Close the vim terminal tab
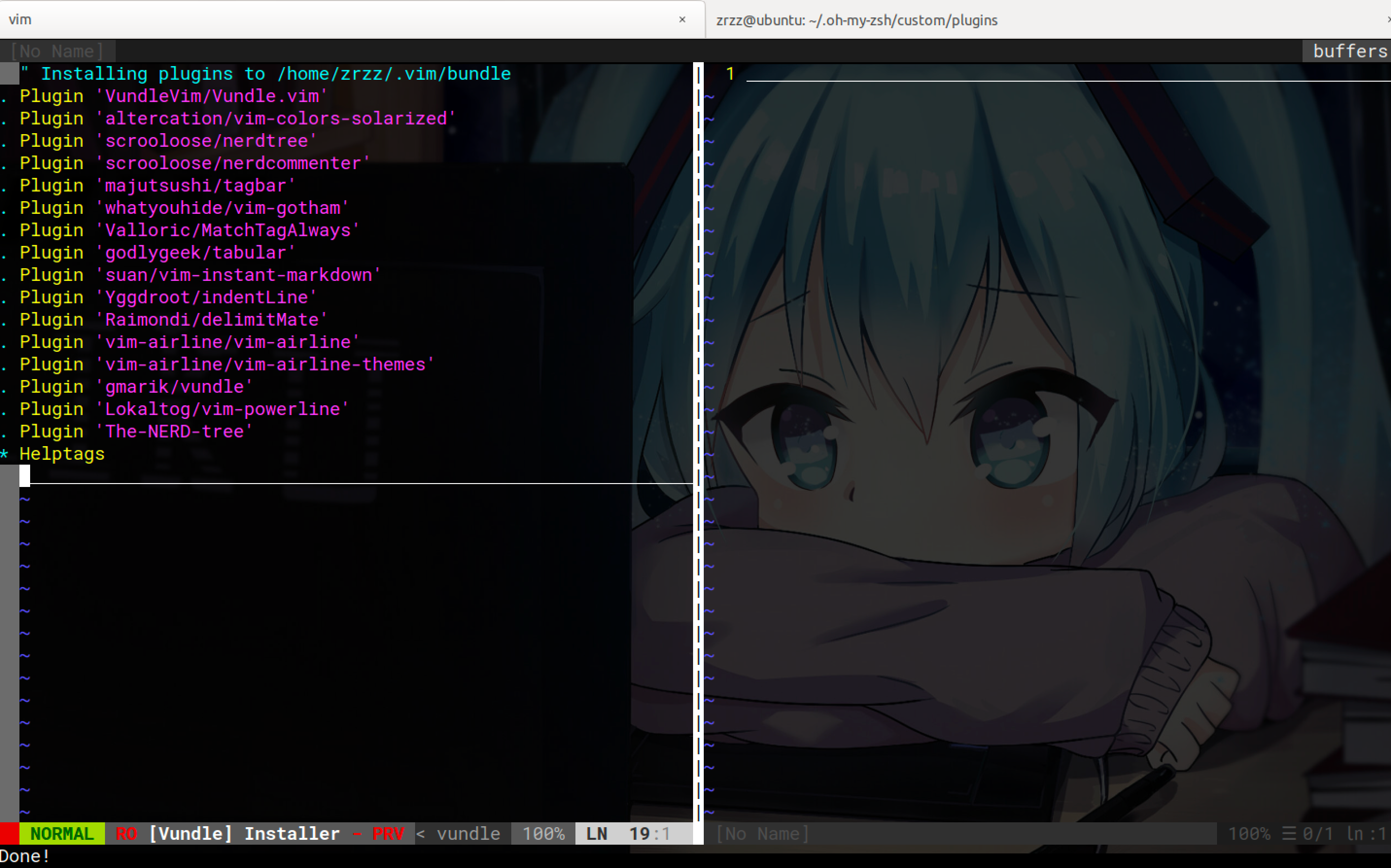 (682, 19)
